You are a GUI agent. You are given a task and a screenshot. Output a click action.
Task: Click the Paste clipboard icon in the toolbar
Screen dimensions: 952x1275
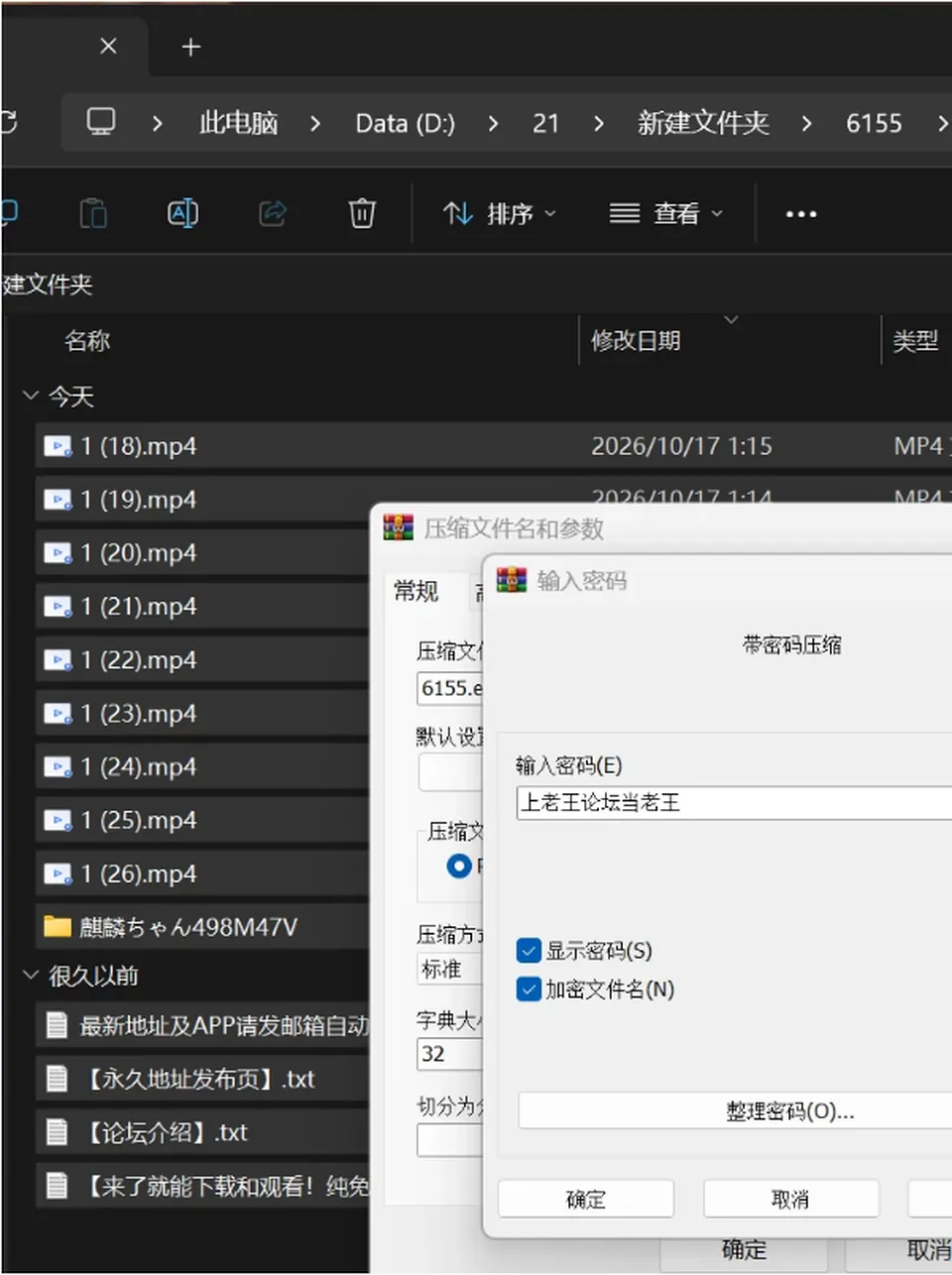(x=93, y=213)
